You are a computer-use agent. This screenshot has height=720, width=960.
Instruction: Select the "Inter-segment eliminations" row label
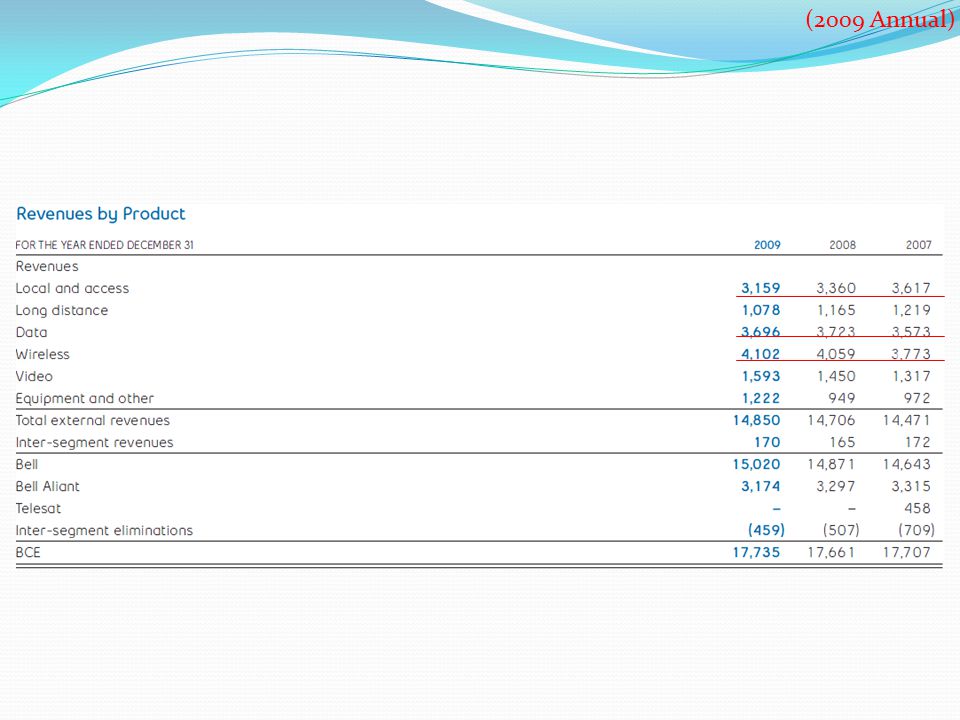(x=104, y=531)
